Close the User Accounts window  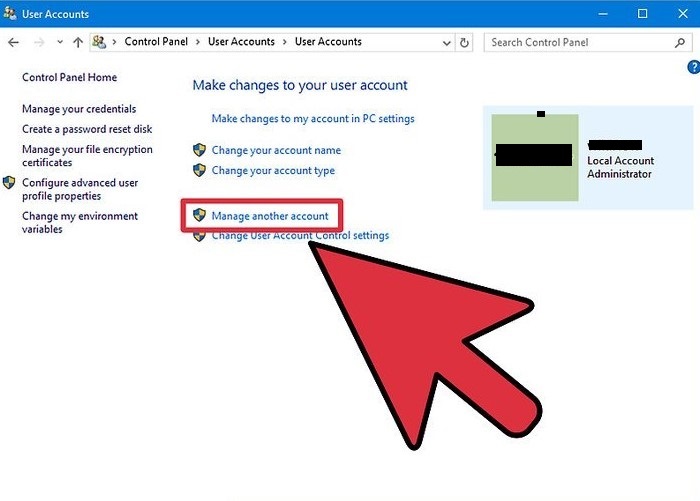tap(683, 14)
